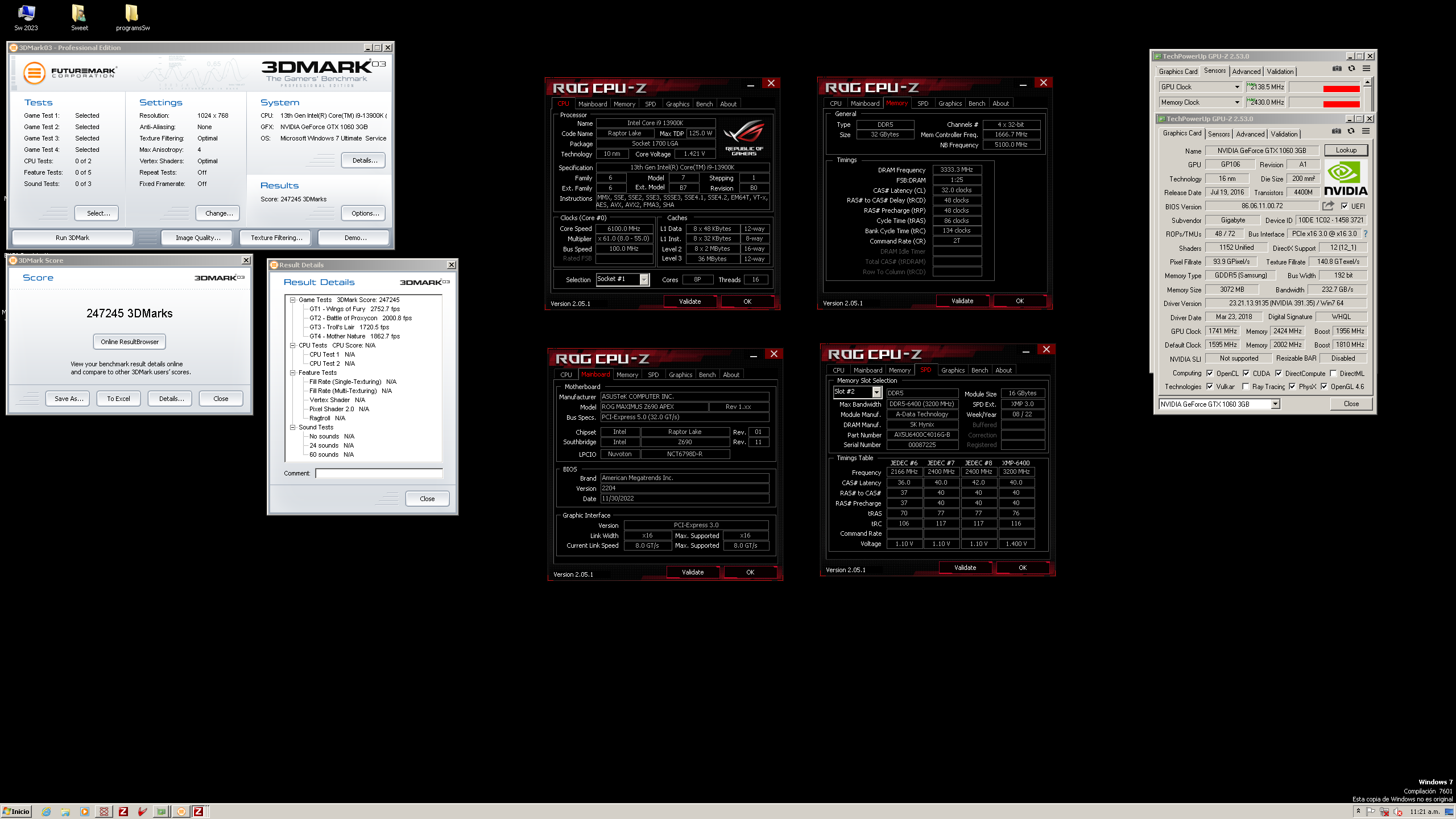Click Online ResultBrowser button
The width and height of the screenshot is (1456, 819).
coord(130,342)
